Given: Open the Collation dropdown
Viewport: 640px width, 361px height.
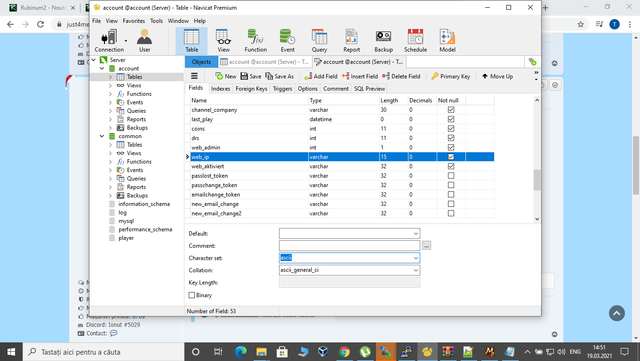Looking at the screenshot, I should [x=416, y=270].
